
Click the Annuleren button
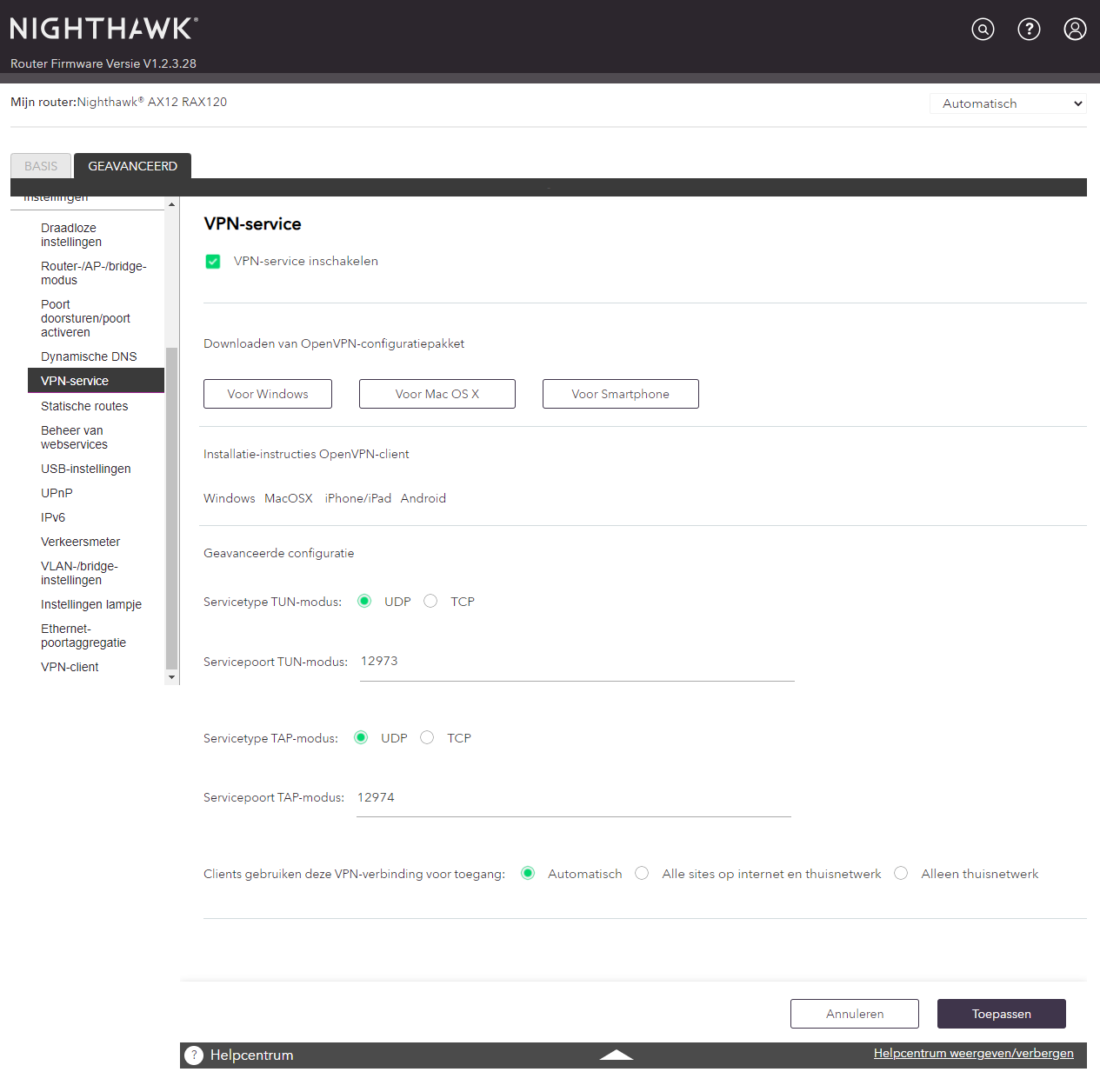click(x=855, y=1014)
